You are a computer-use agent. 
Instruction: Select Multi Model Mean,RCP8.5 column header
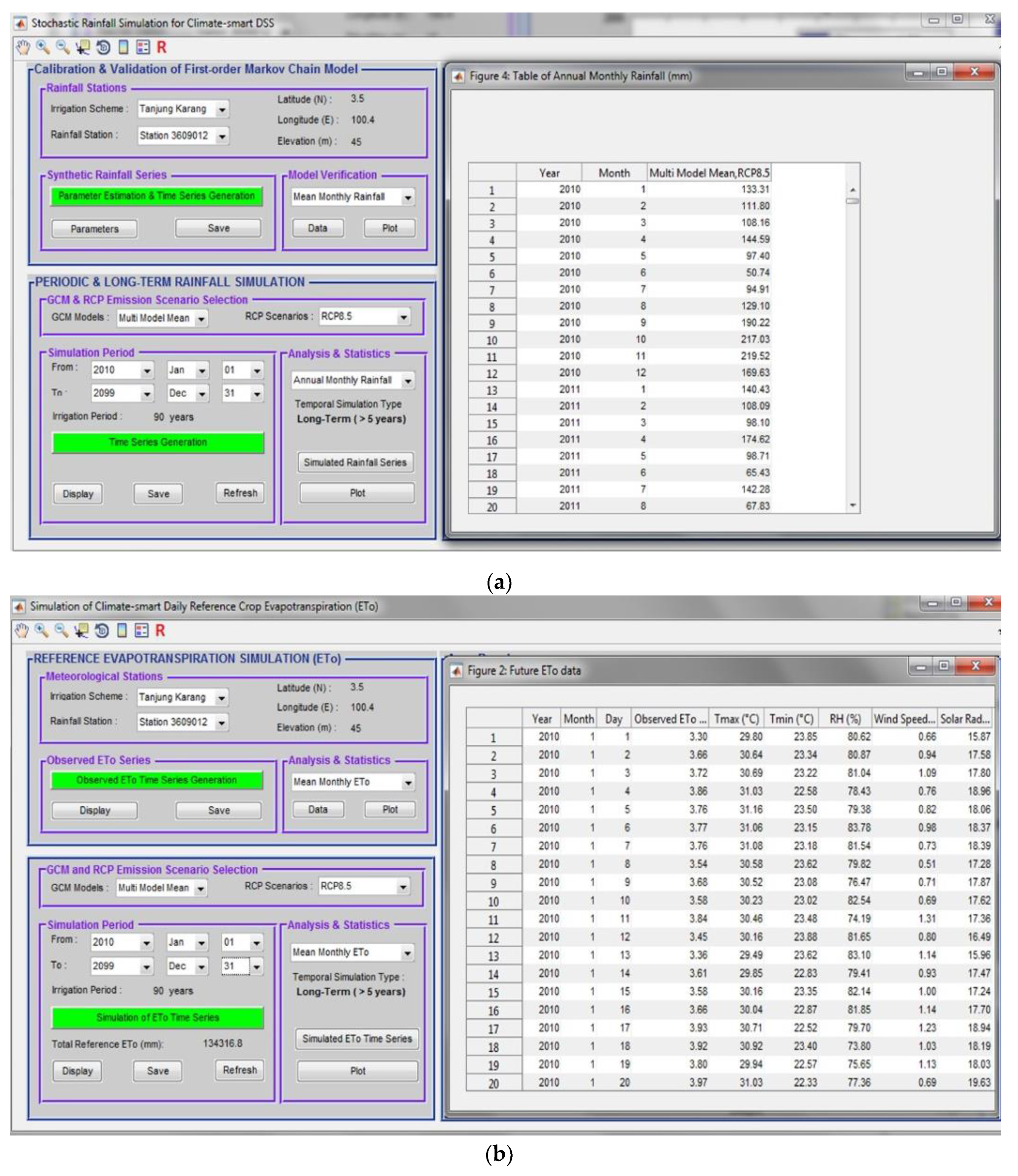[709, 173]
